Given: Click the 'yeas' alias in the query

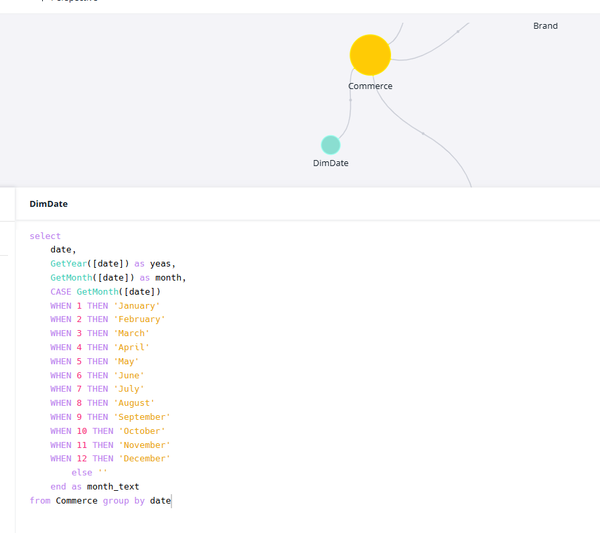Looking at the screenshot, I should (162, 264).
